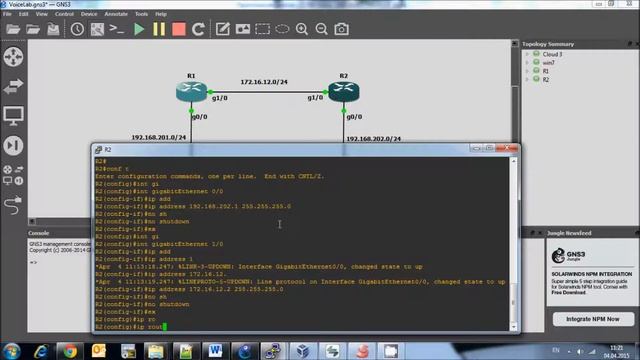Expand R2 node in Topology Summary
640x360 pixels.
click(527, 80)
